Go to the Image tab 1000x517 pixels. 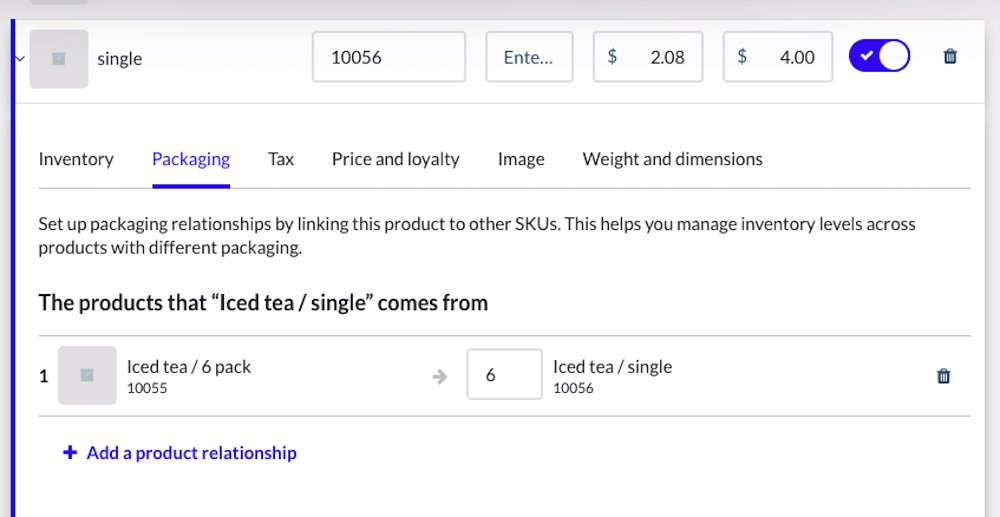pyautogui.click(x=521, y=159)
